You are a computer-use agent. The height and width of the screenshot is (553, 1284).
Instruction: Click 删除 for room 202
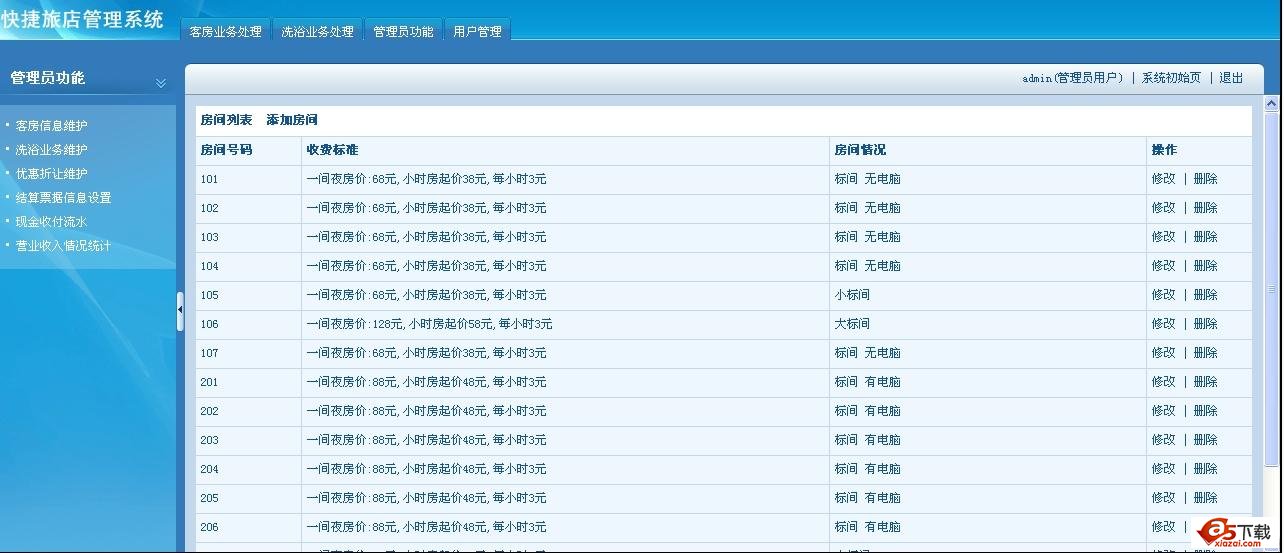click(1205, 411)
